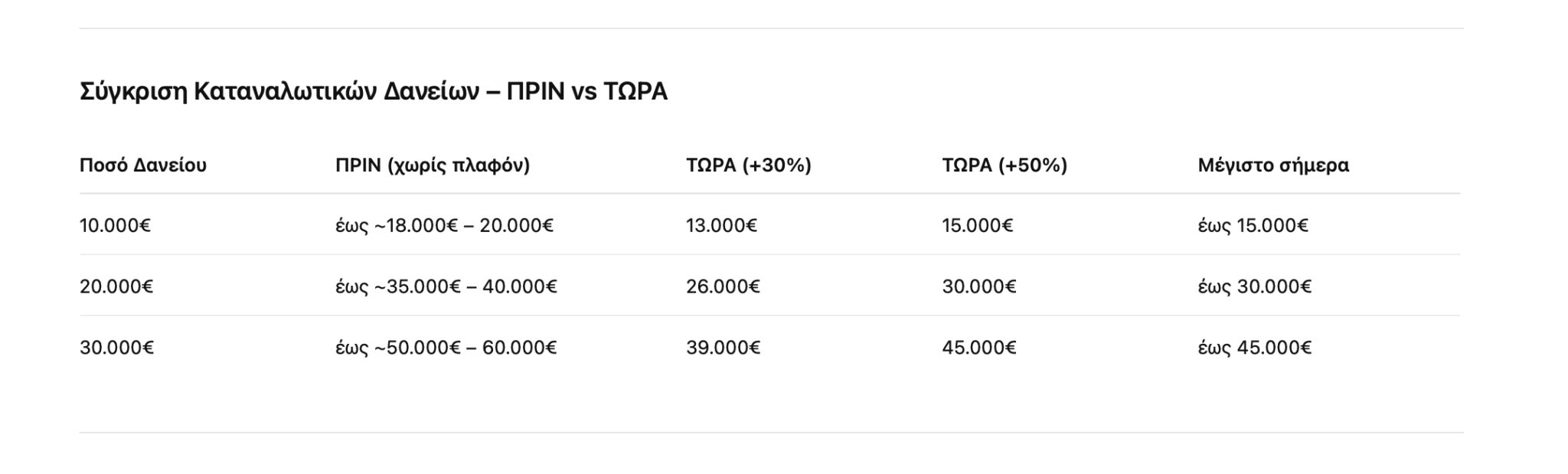This screenshot has height=474, width=1568.
Task: Click the 30.000€ cell under ΤΩΡΑ (+50%)
Action: coord(978,286)
